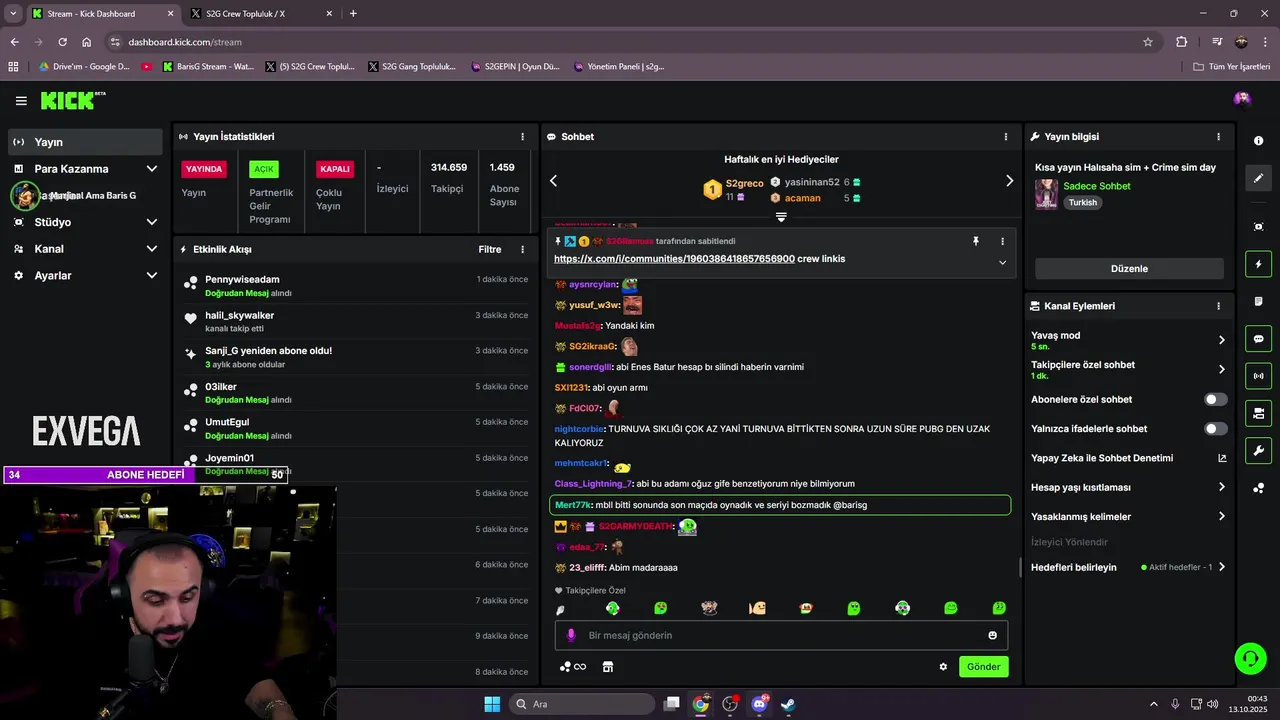Click the camera channel actions icon in right sidebar
Image resolution: width=1280 pixels, height=720 pixels.
[1258, 413]
